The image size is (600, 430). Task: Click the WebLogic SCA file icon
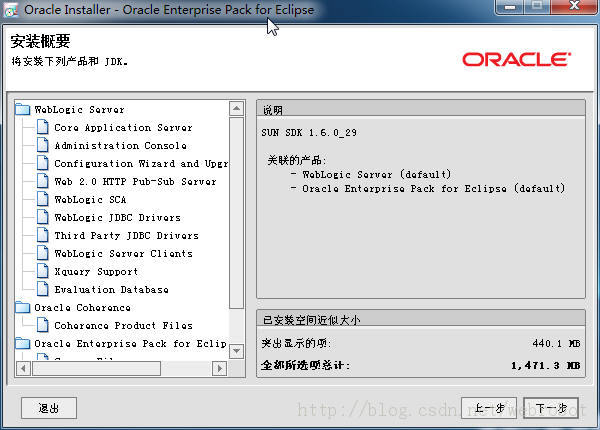click(42, 199)
